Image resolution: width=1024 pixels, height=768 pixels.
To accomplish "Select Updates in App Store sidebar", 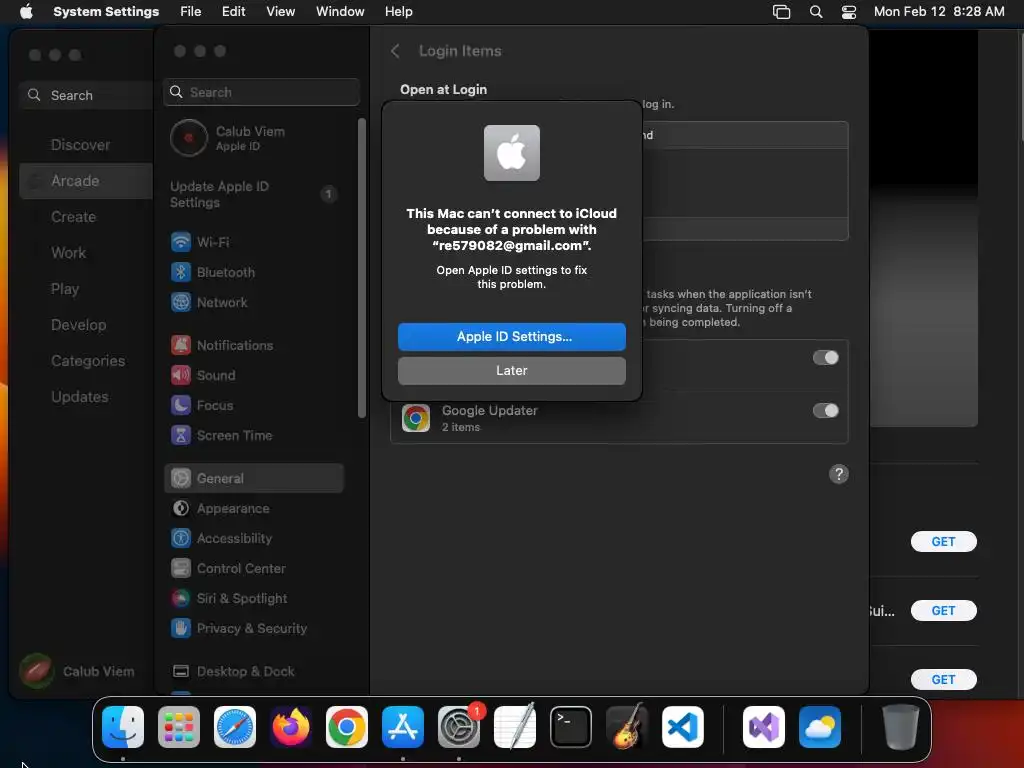I will (80, 396).
